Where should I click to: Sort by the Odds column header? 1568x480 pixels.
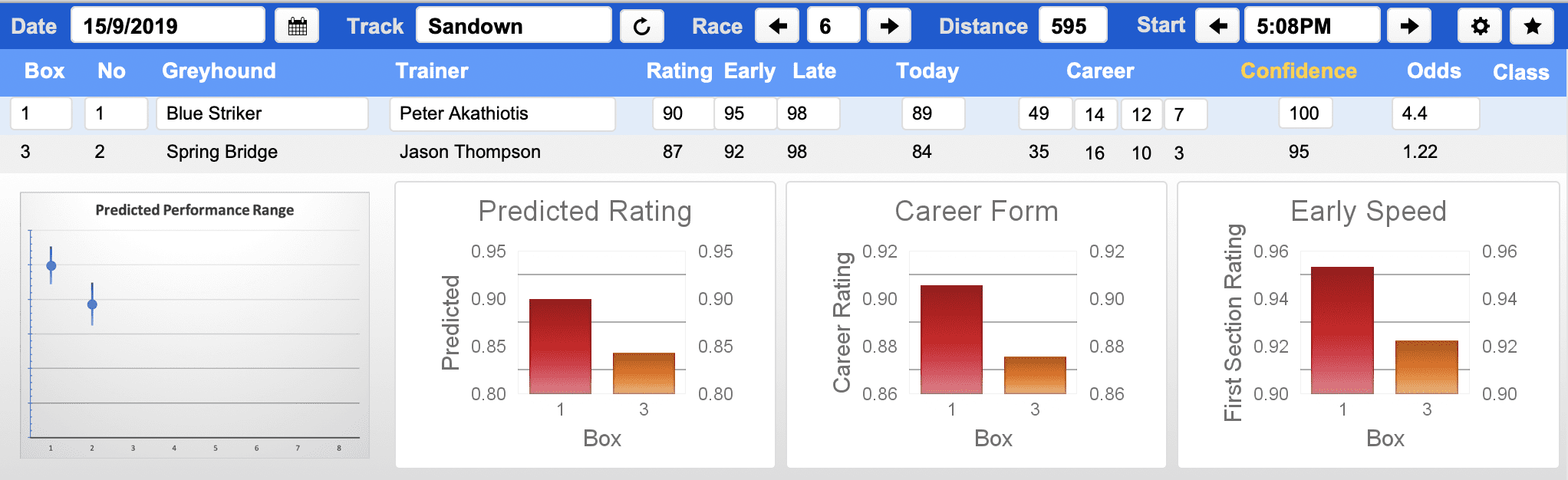tap(1433, 71)
